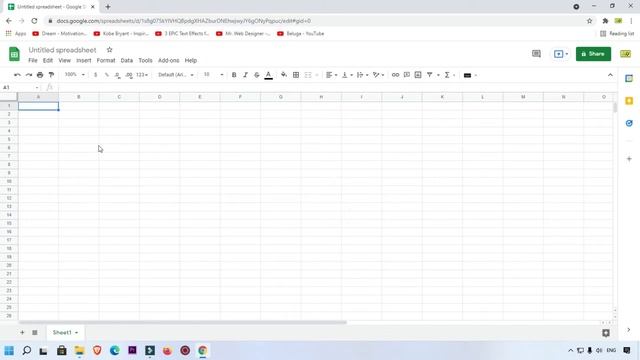The width and height of the screenshot is (640, 360).
Task: Open the Borders tool
Action: click(x=296, y=75)
